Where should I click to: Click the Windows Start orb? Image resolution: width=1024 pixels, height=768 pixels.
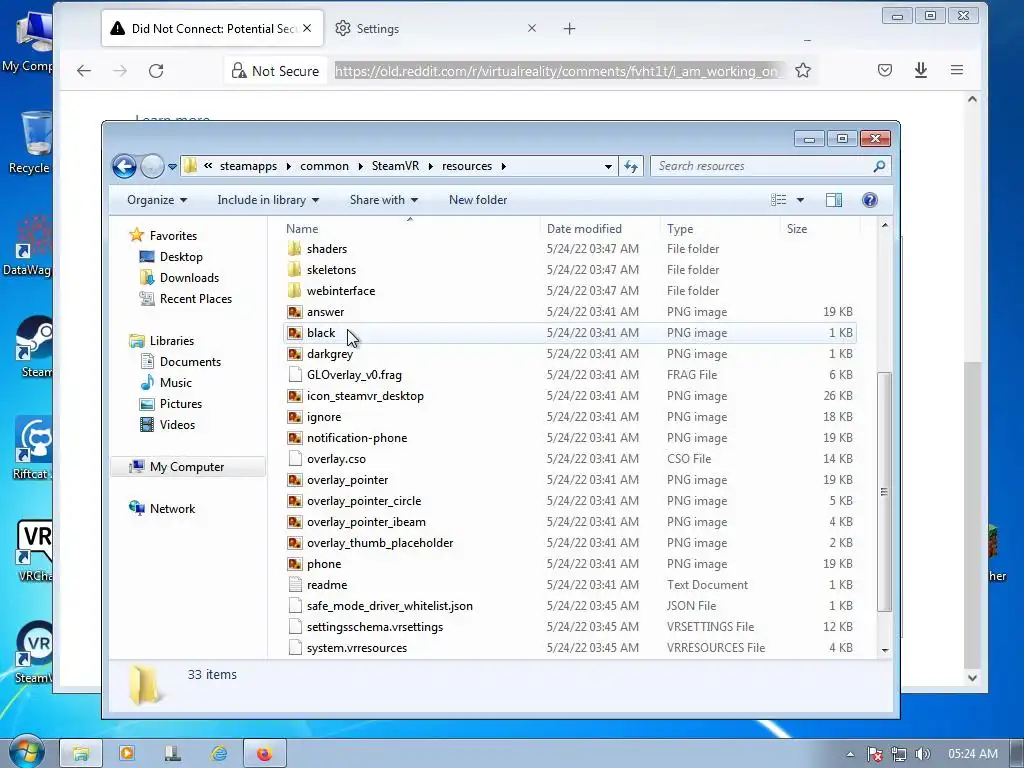click(x=26, y=752)
